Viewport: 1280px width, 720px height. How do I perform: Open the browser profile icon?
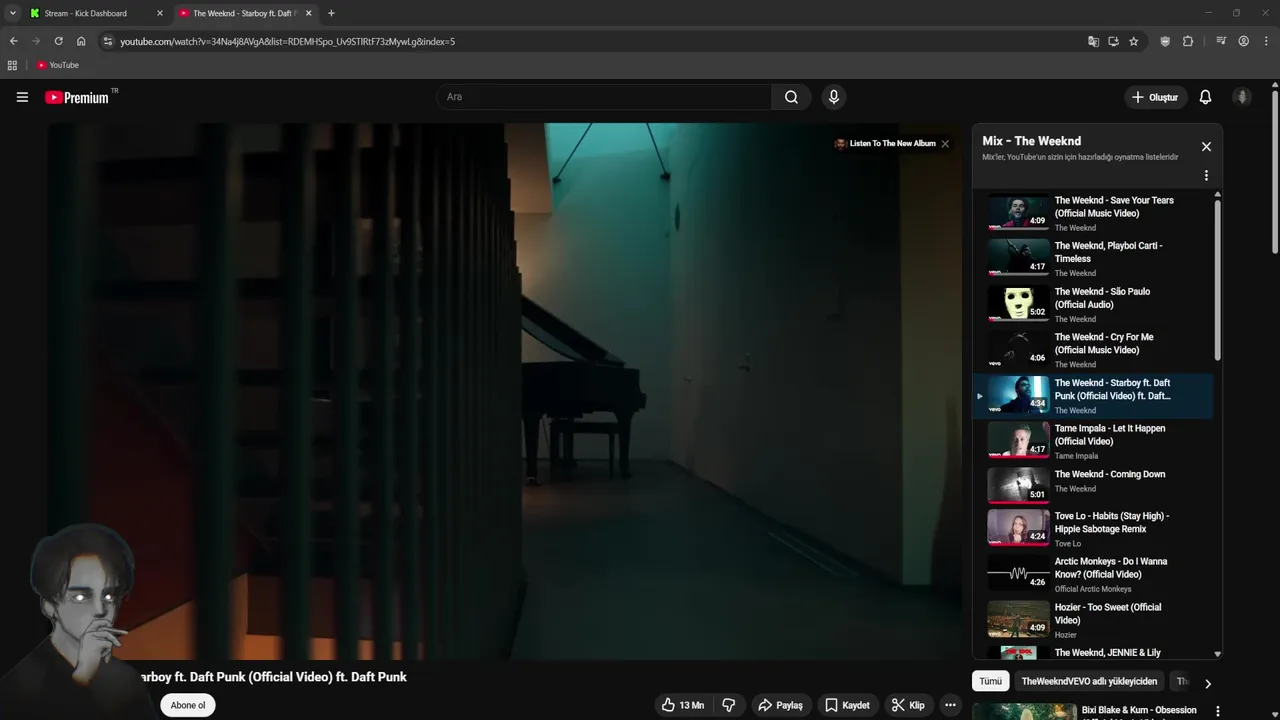[1243, 41]
